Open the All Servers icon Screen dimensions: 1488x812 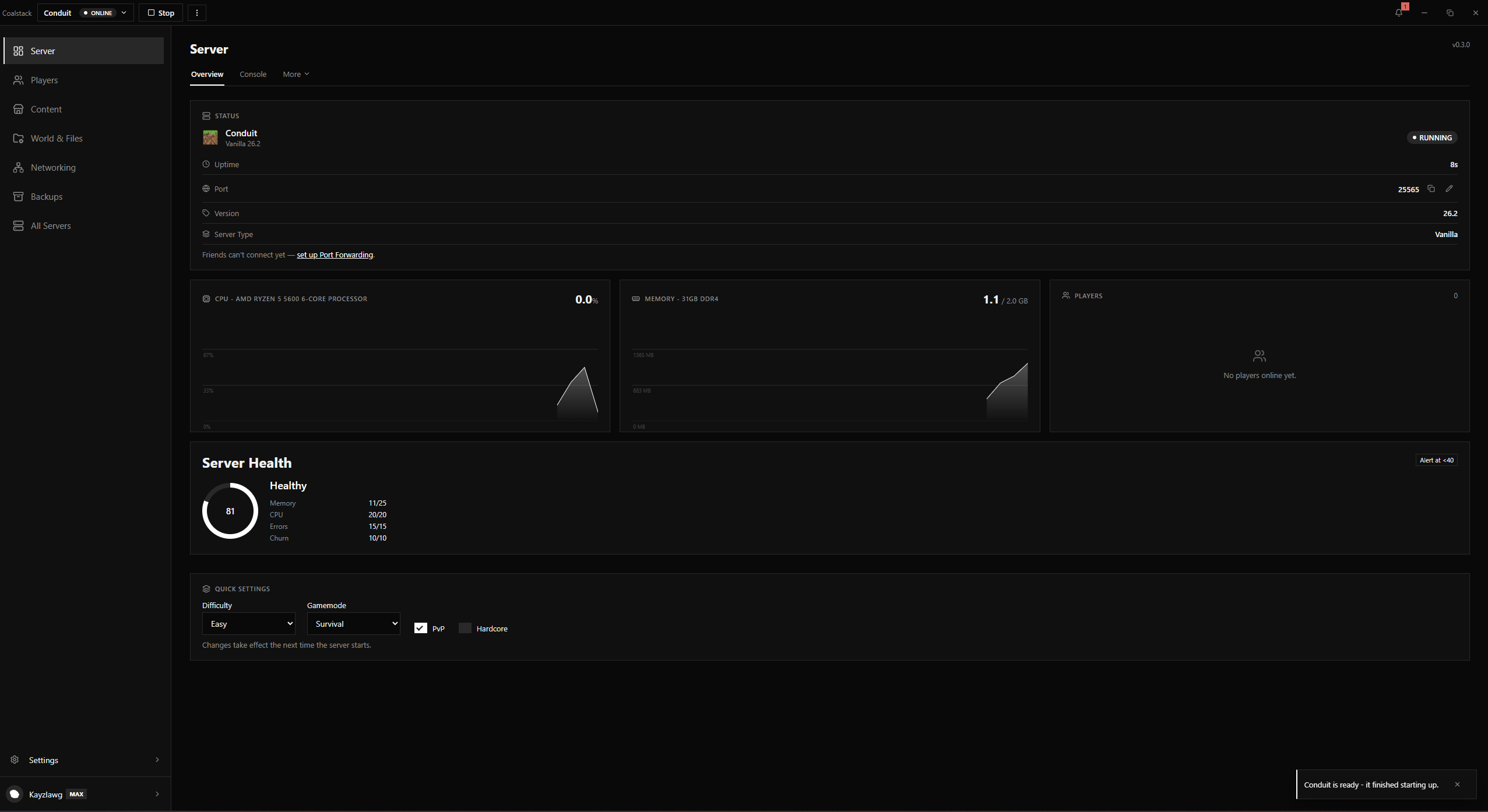[x=19, y=226]
